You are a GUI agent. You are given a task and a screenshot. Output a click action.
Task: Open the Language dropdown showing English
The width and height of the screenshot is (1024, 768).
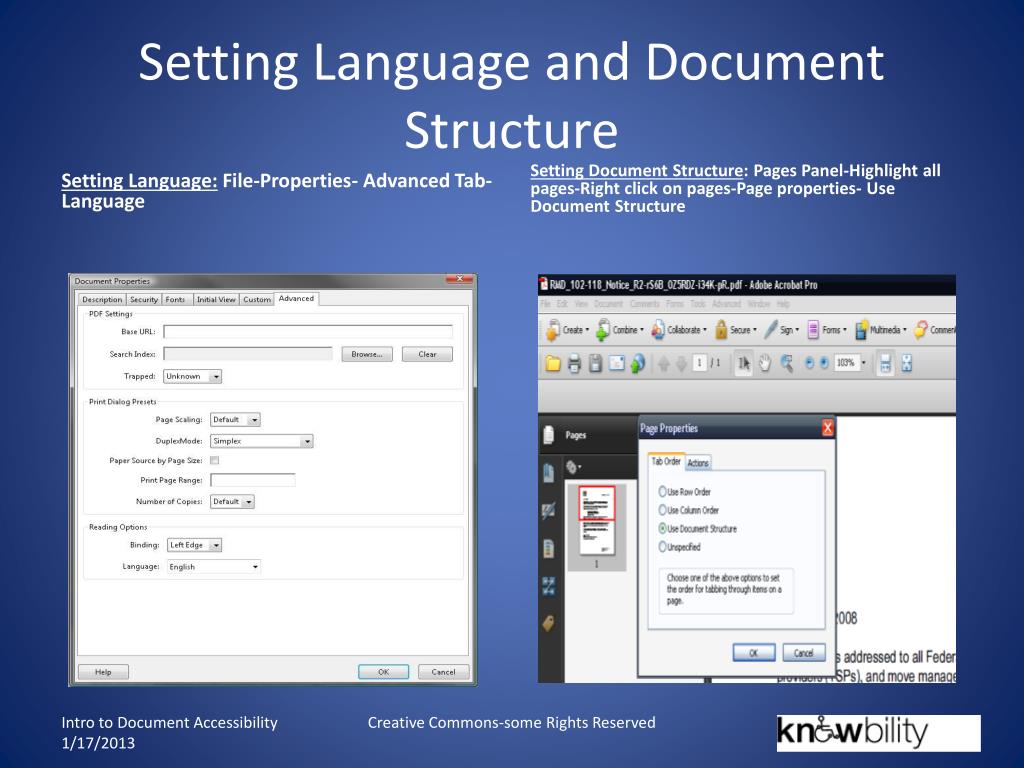[x=214, y=567]
